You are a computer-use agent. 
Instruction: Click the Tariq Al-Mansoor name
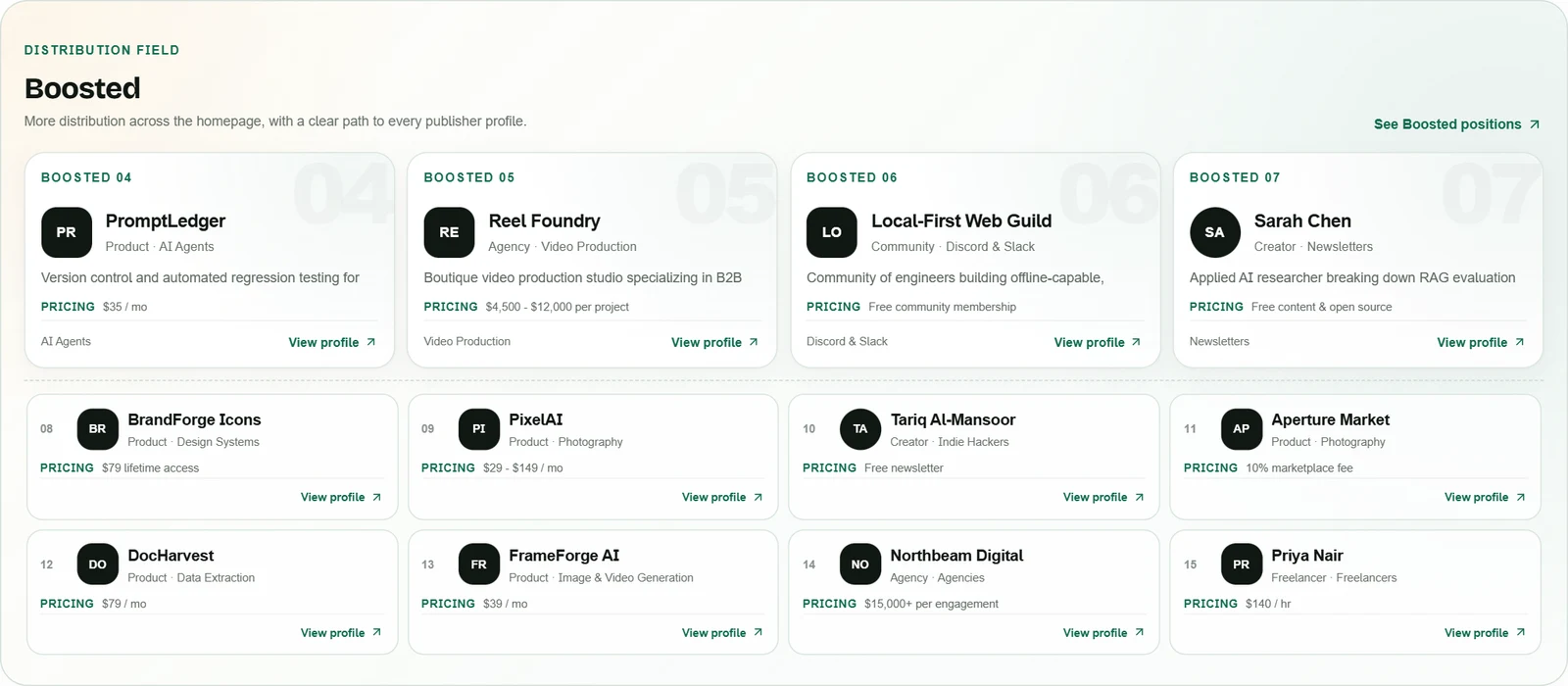coord(953,419)
